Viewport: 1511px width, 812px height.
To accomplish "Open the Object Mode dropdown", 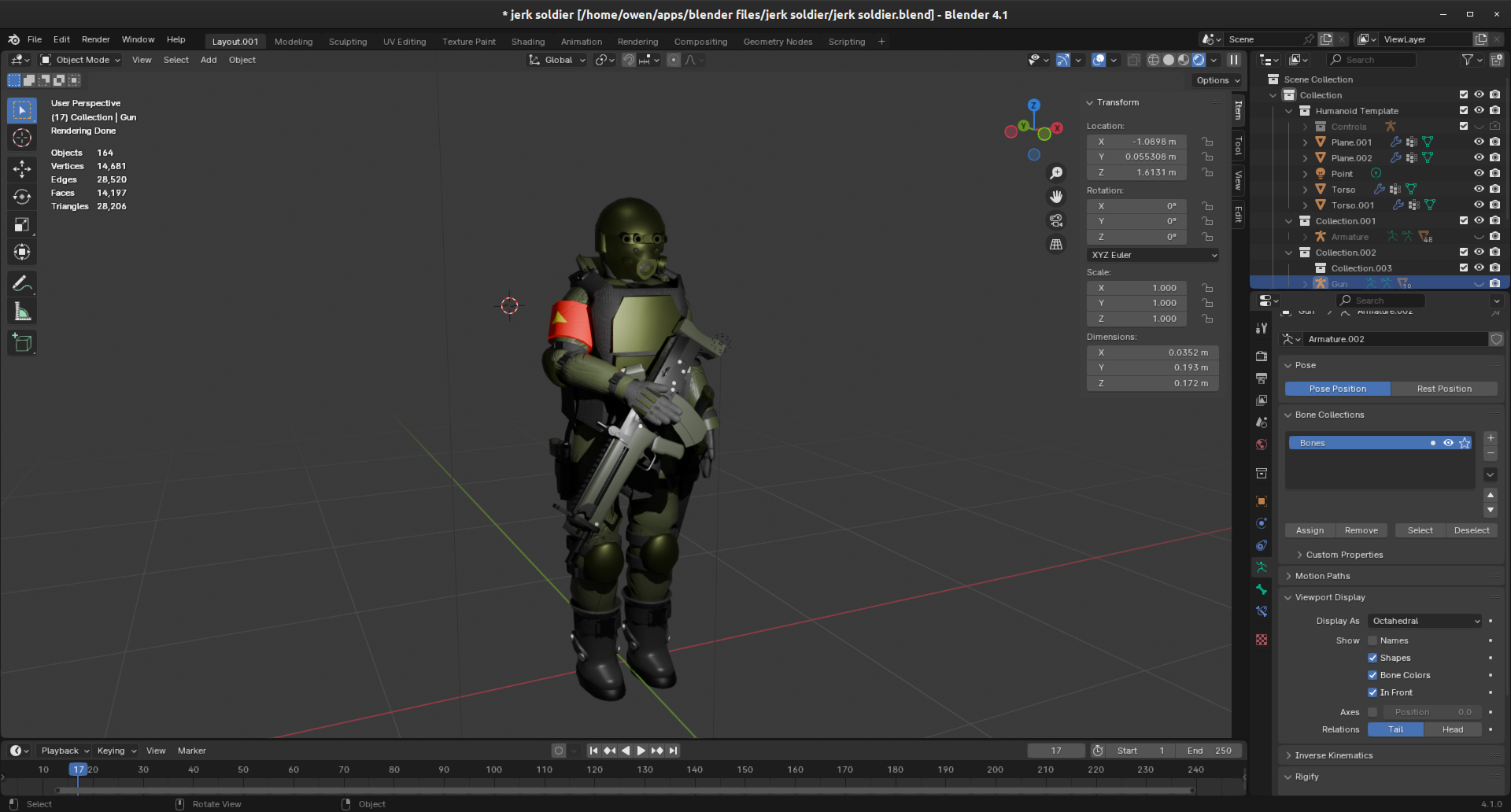I will (x=79, y=60).
